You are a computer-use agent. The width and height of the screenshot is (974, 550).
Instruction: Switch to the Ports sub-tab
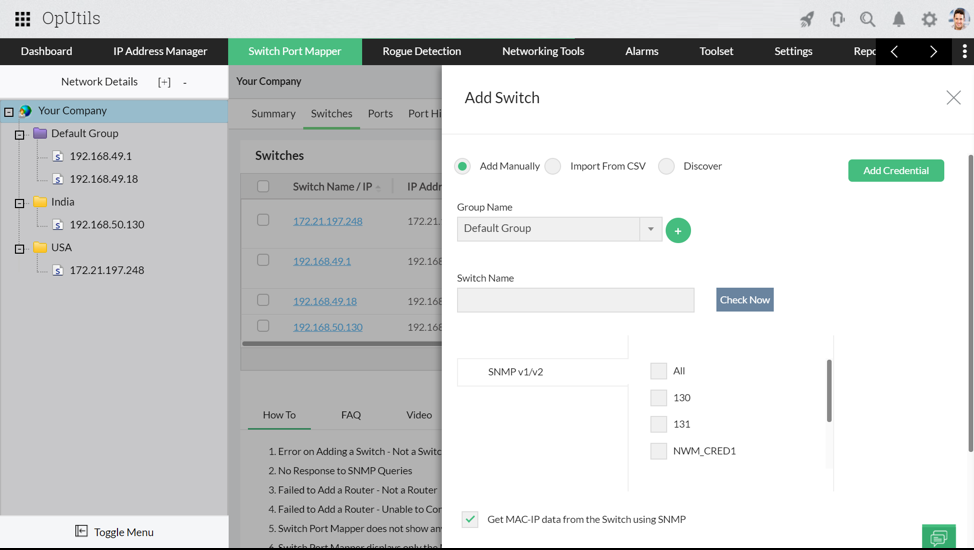(x=380, y=114)
